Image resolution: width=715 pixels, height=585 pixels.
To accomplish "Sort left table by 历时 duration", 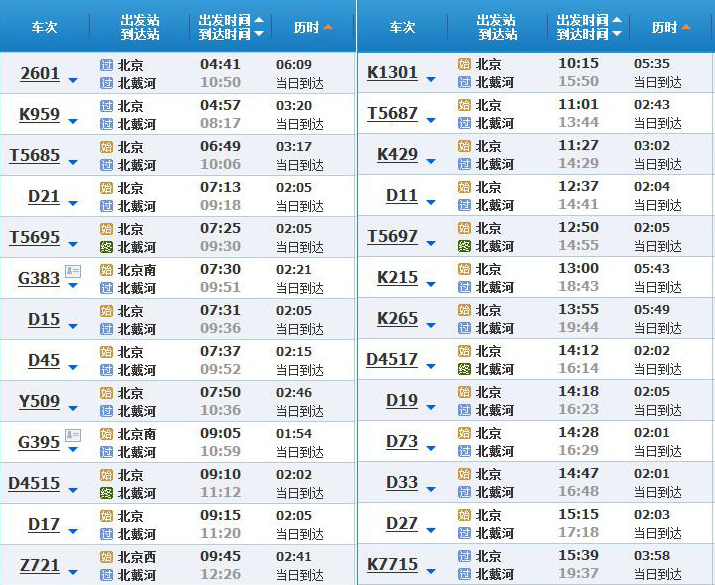I will point(312,27).
